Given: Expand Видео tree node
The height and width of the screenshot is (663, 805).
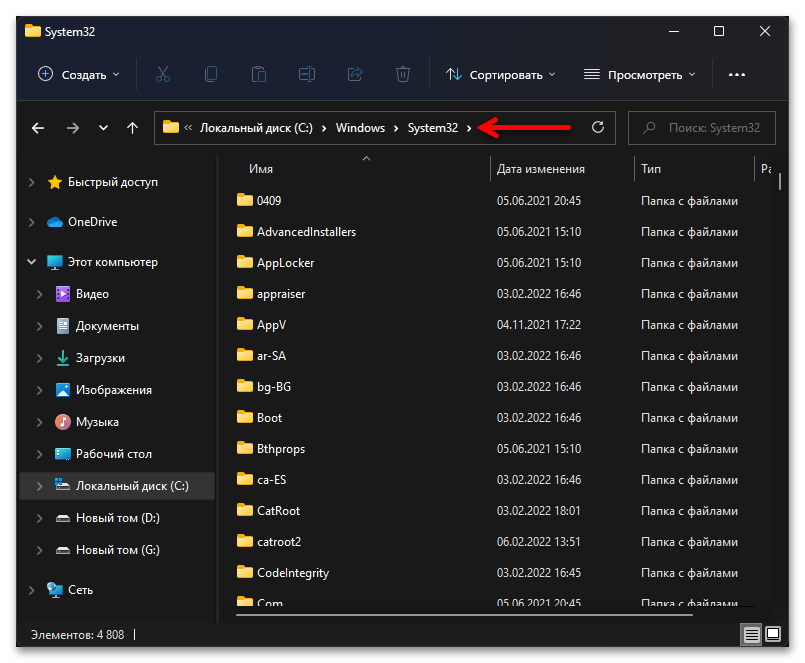Looking at the screenshot, I should click(40, 294).
